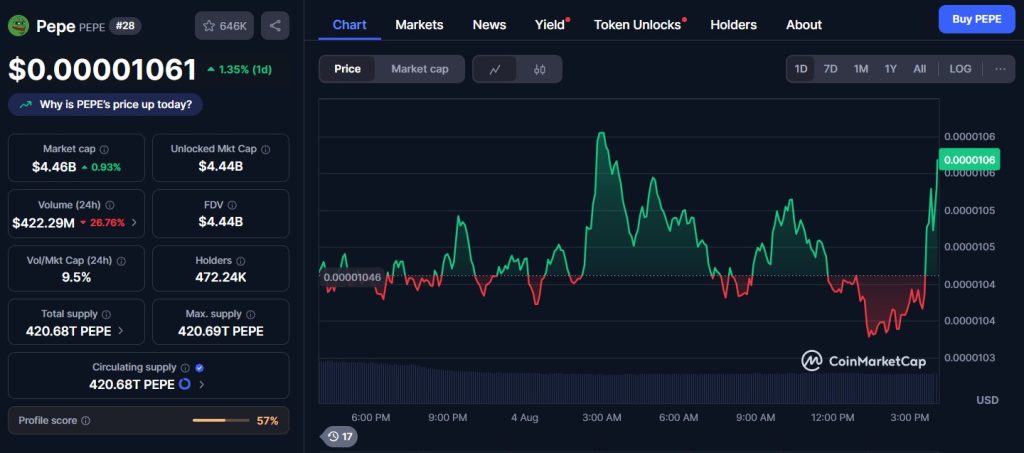Open the chart more options ellipsis menu
Image resolution: width=1024 pixels, height=453 pixels.
[x=1000, y=69]
